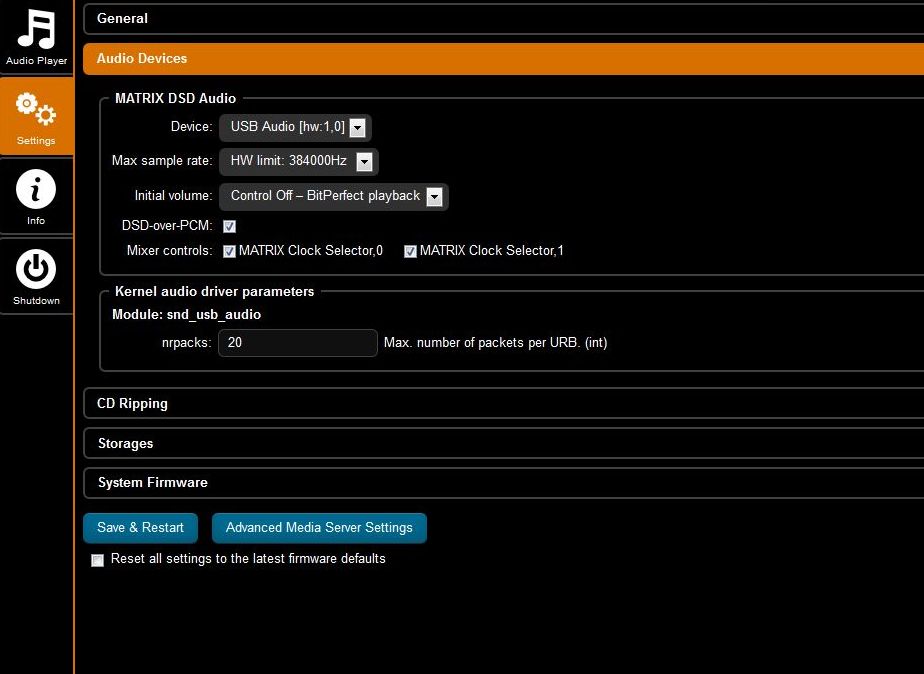Open Advanced Media Server Settings
This screenshot has width=924, height=674.
coord(319,527)
